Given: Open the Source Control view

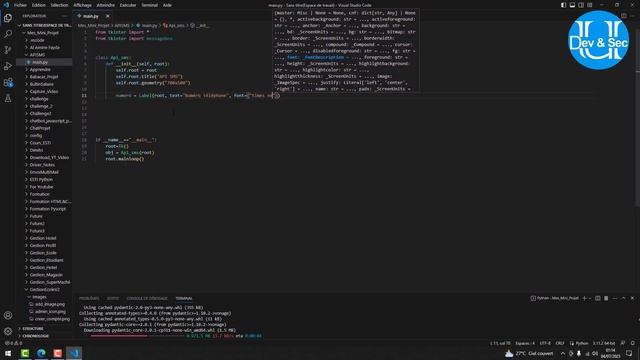Looking at the screenshot, I should [8, 50].
